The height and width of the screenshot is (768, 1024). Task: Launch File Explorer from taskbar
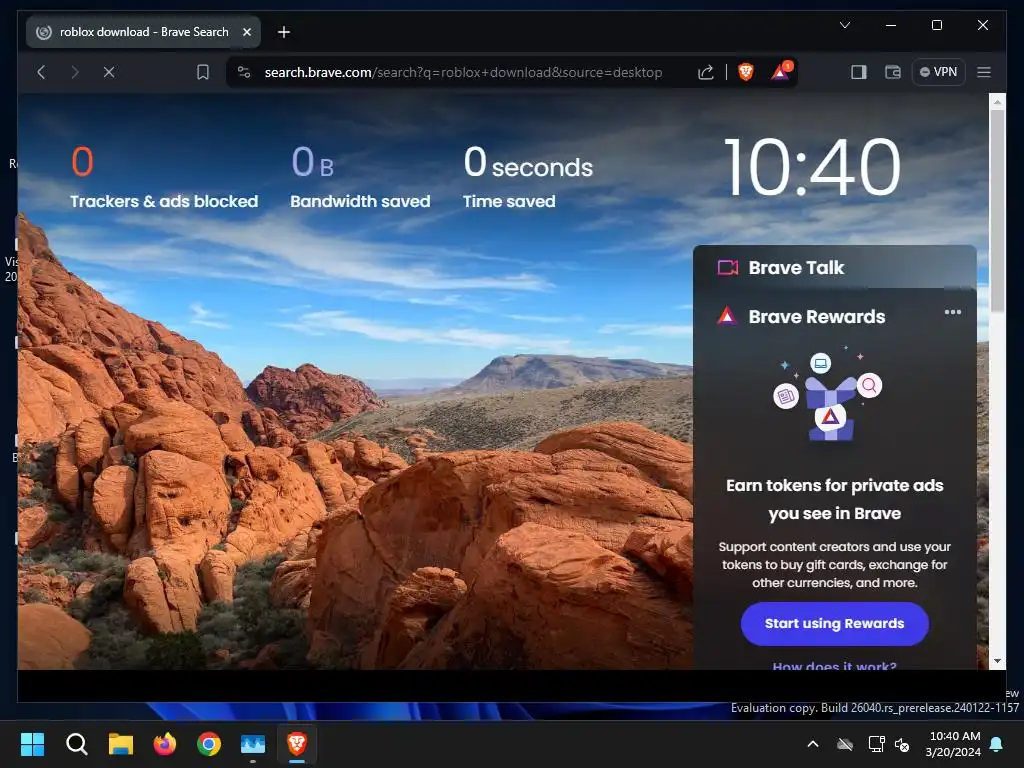click(121, 744)
